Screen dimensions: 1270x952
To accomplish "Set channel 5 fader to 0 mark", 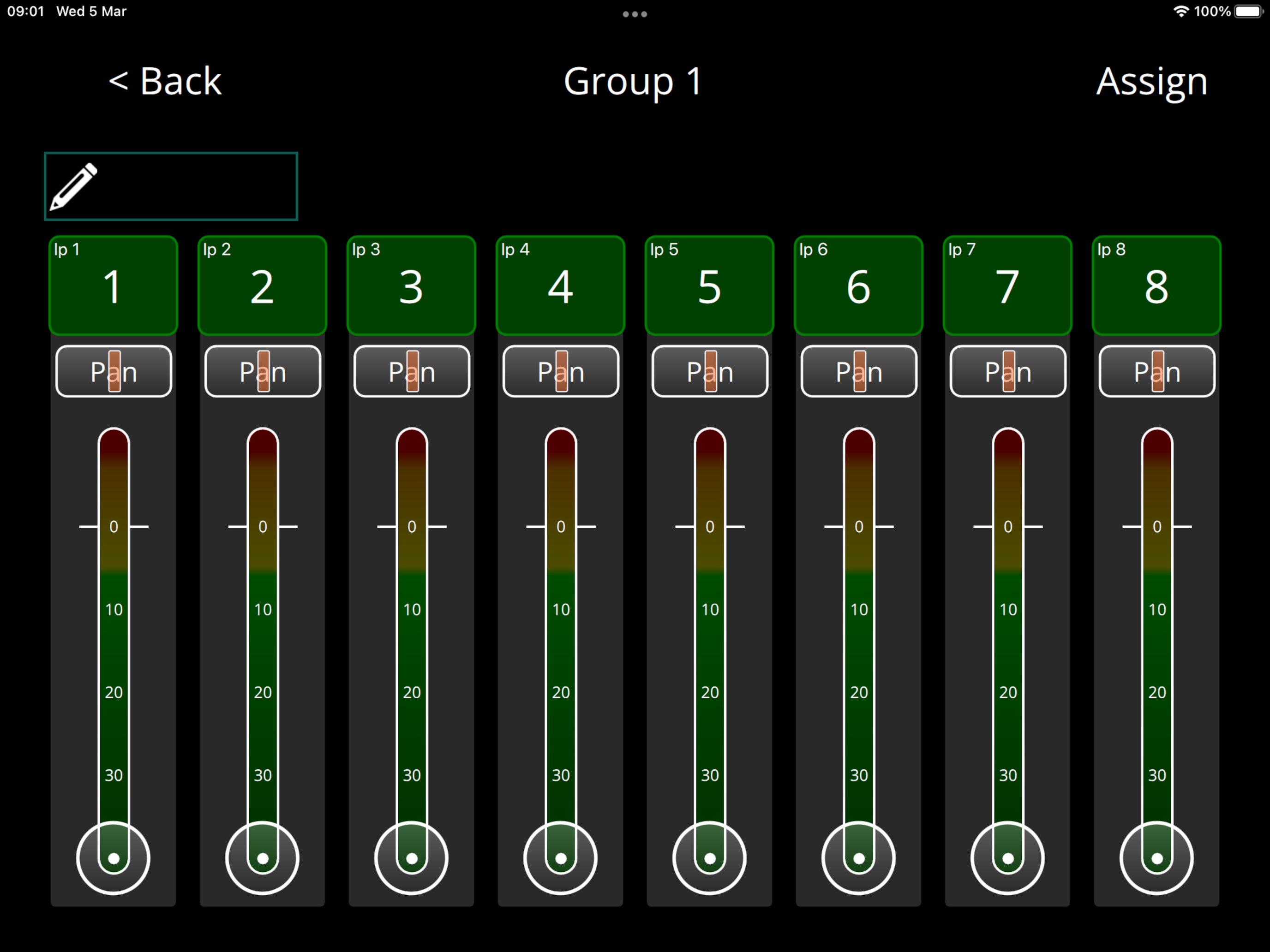I will pyautogui.click(x=710, y=526).
